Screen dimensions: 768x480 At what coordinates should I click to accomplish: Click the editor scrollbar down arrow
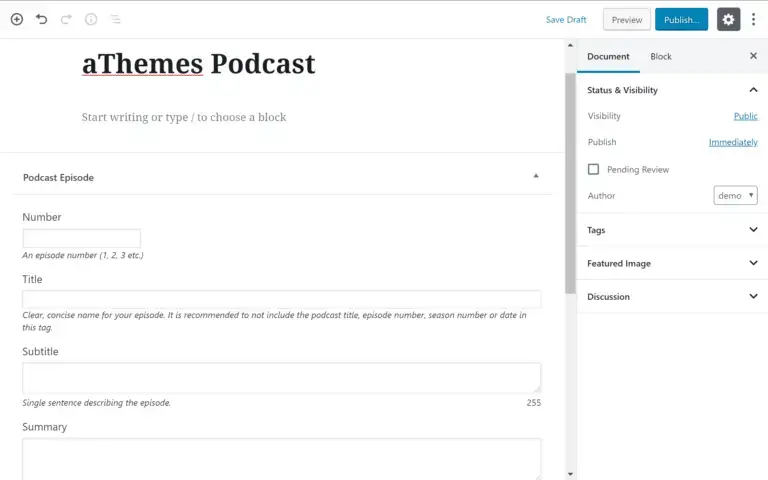coord(570,474)
